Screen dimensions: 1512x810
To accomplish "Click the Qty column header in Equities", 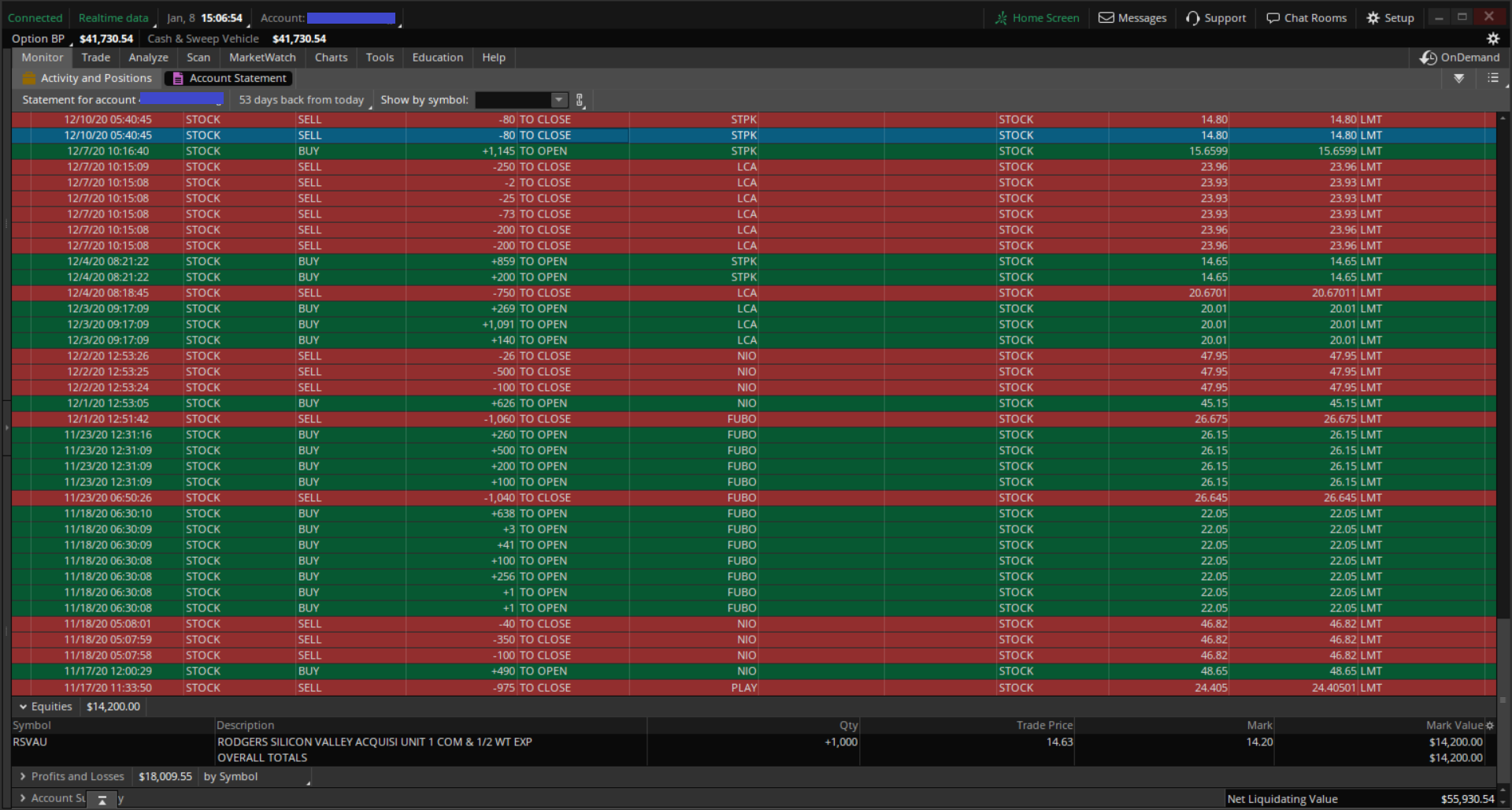I will coord(848,725).
